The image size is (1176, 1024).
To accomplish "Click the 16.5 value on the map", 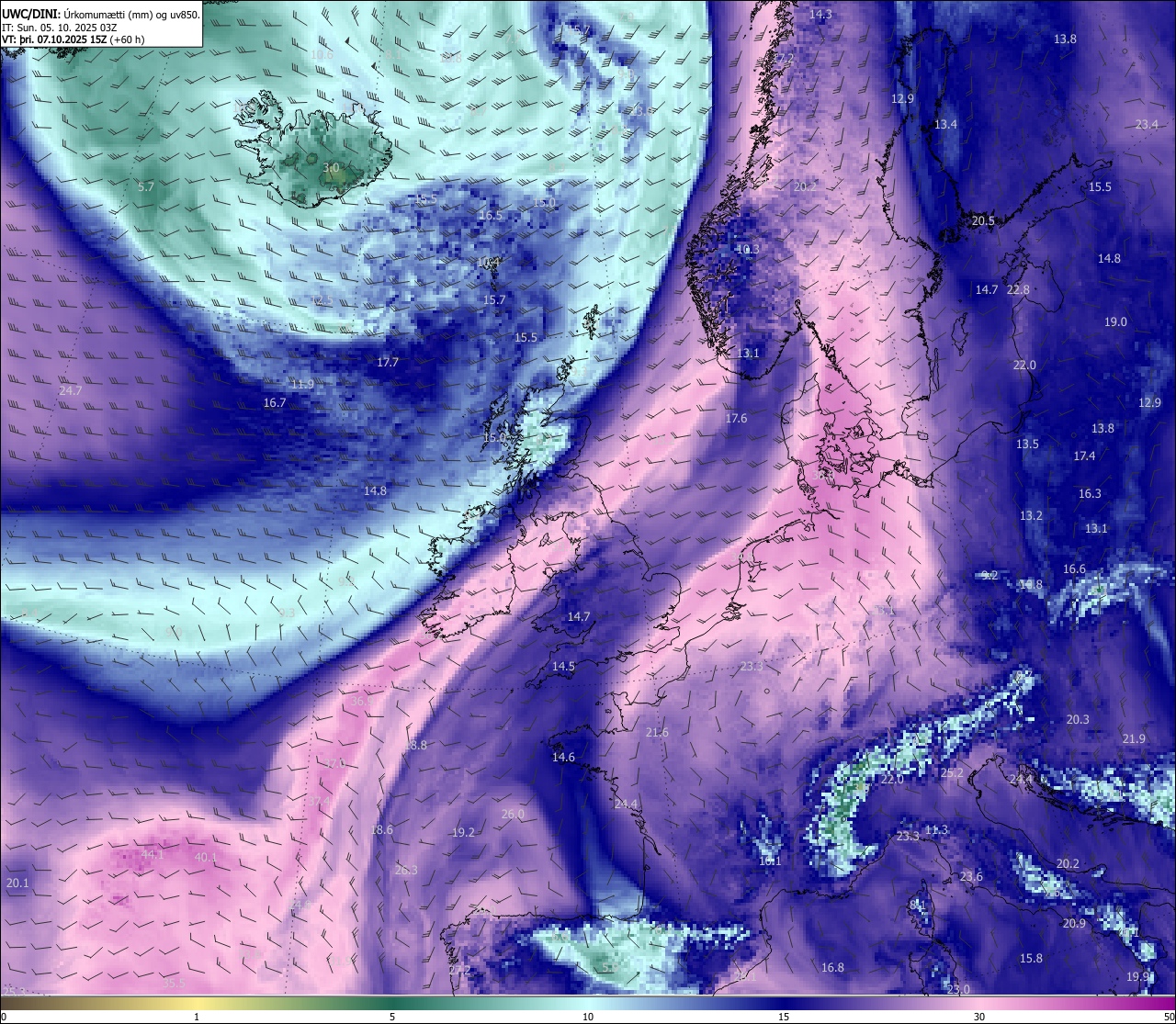I will coord(491,215).
